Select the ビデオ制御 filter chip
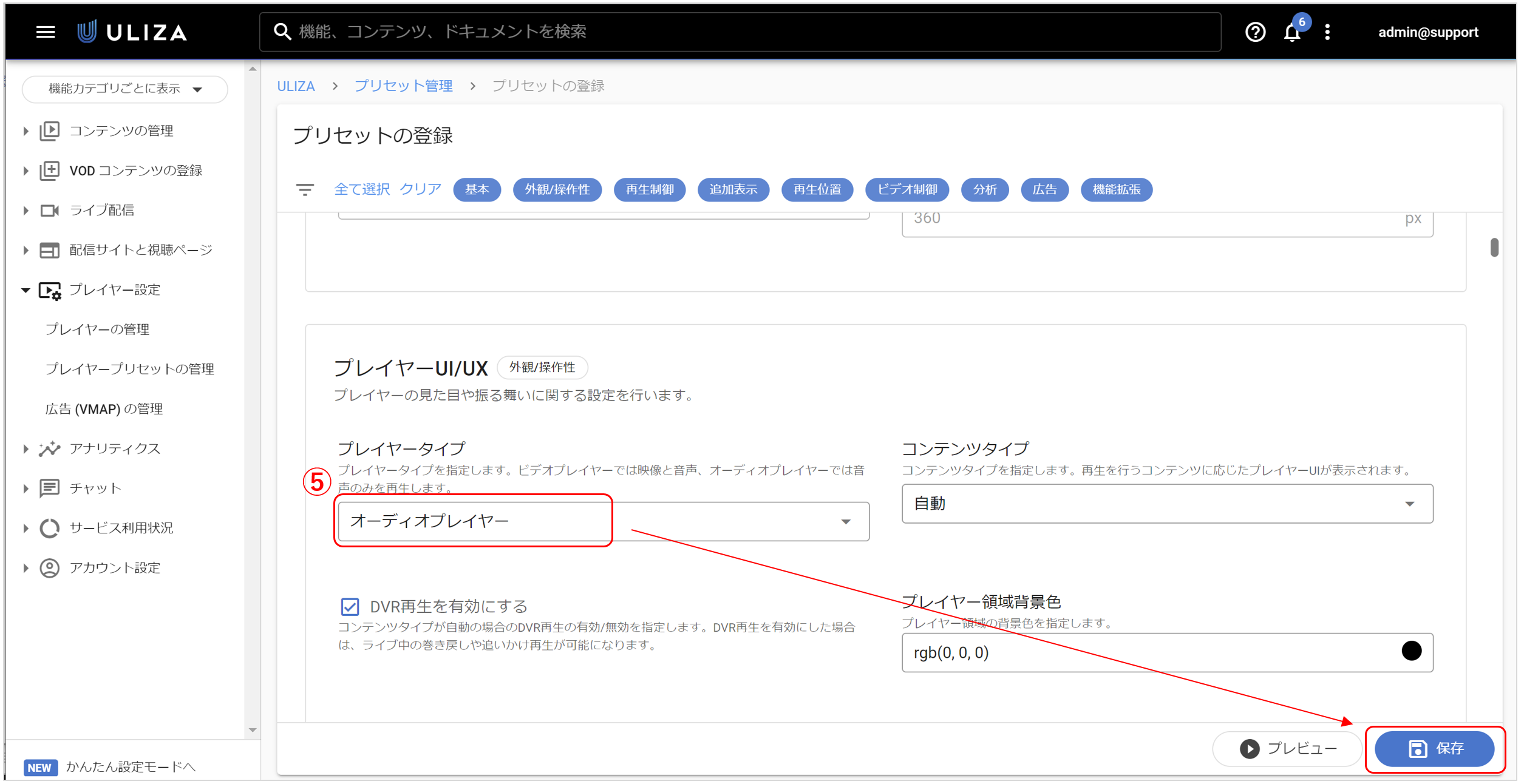Screen dimensions: 1524x784 [907, 190]
